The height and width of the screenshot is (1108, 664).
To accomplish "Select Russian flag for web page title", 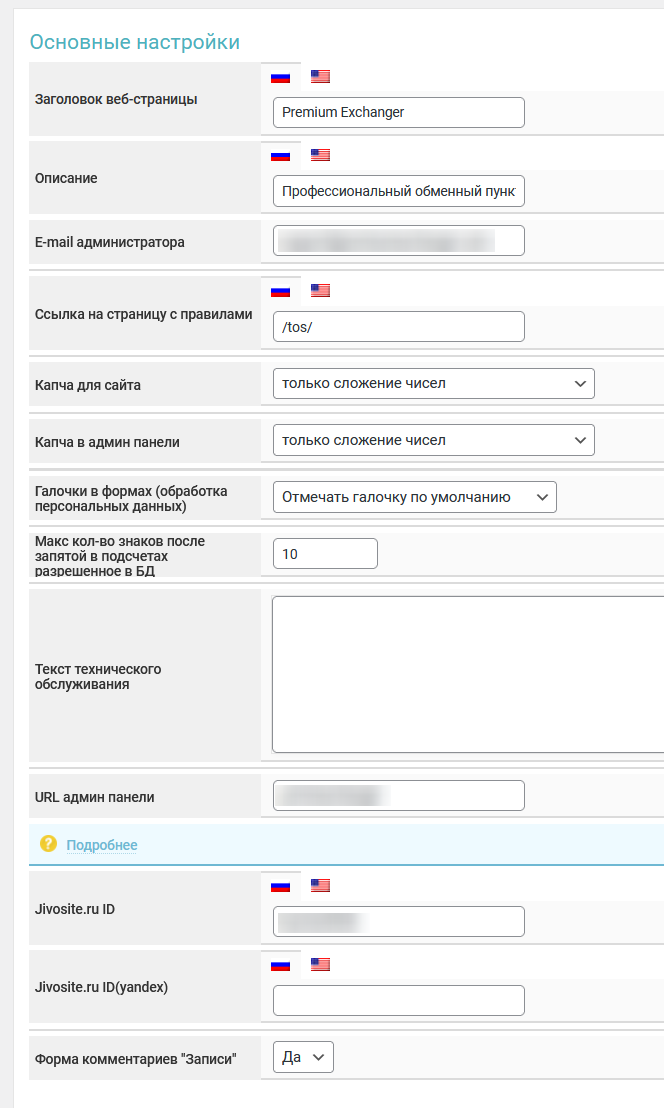I will 281,76.
